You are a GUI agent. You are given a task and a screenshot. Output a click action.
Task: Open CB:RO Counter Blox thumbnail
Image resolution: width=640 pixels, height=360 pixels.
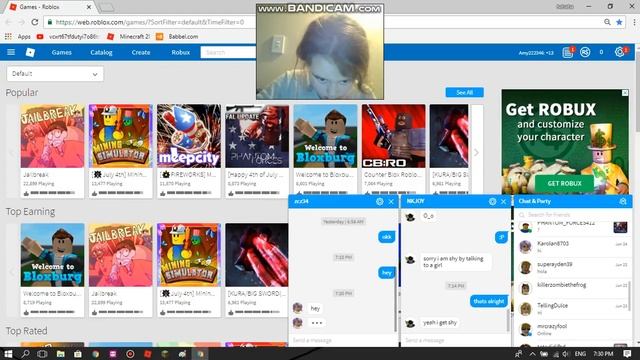tap(393, 136)
